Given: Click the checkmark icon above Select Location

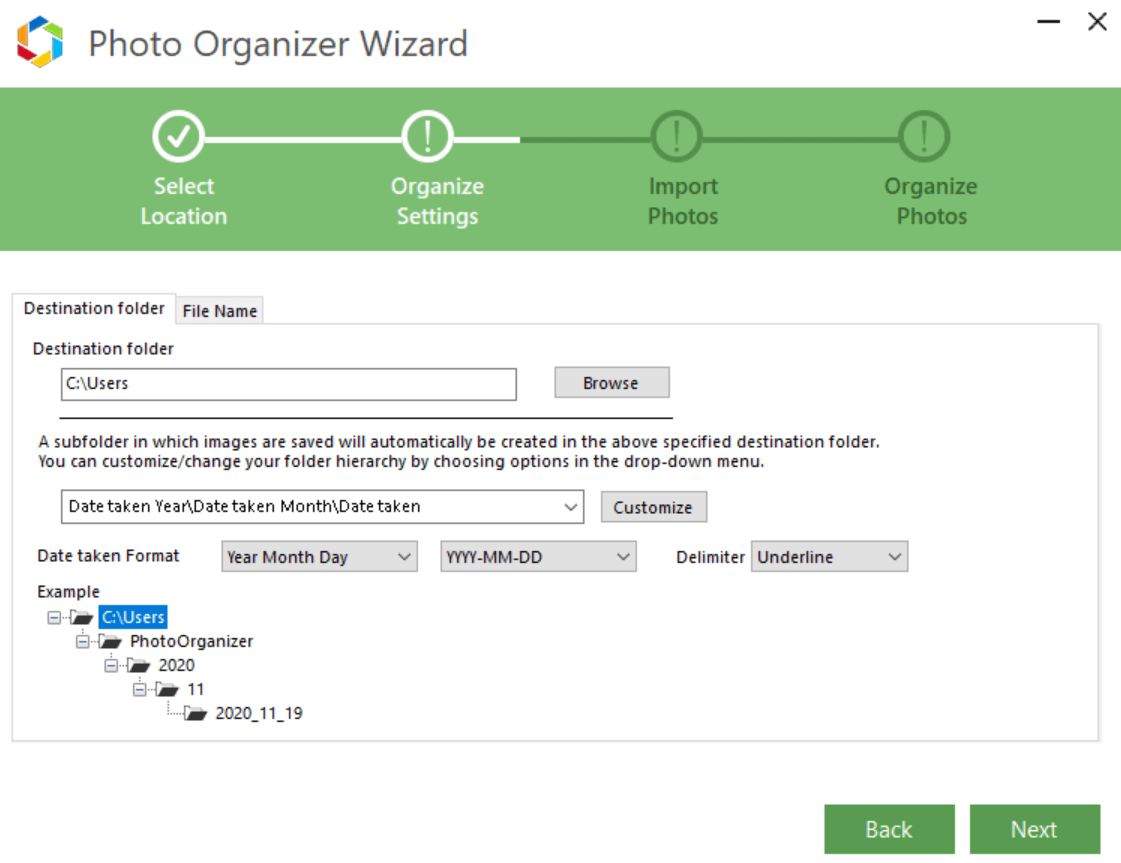Looking at the screenshot, I should coord(181,136).
